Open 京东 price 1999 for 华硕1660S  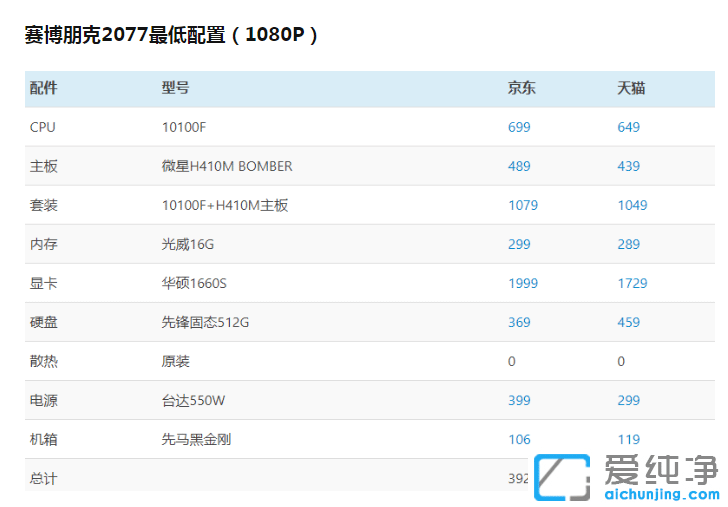(523, 283)
